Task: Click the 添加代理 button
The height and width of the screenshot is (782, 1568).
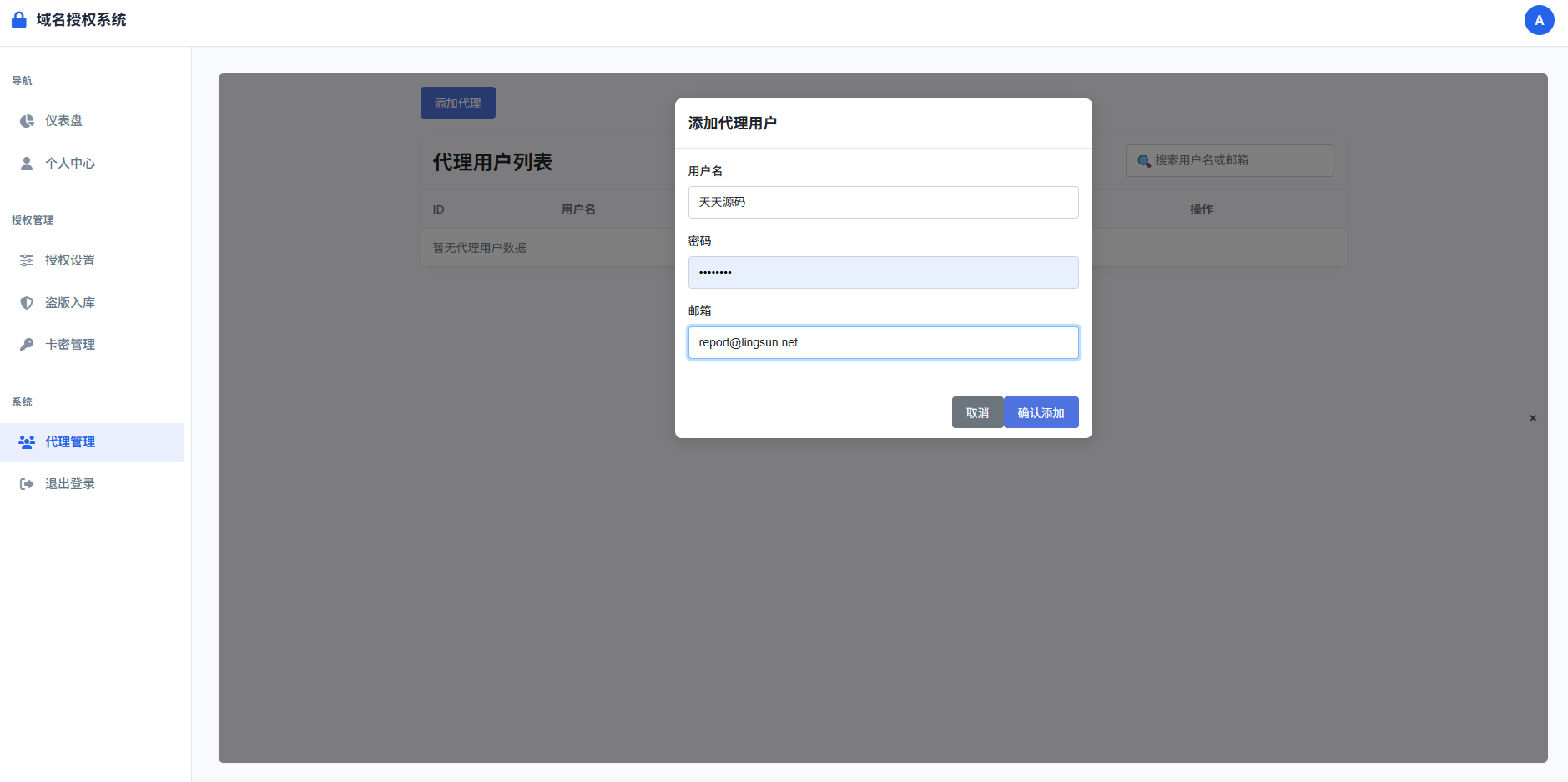Action: (x=457, y=103)
